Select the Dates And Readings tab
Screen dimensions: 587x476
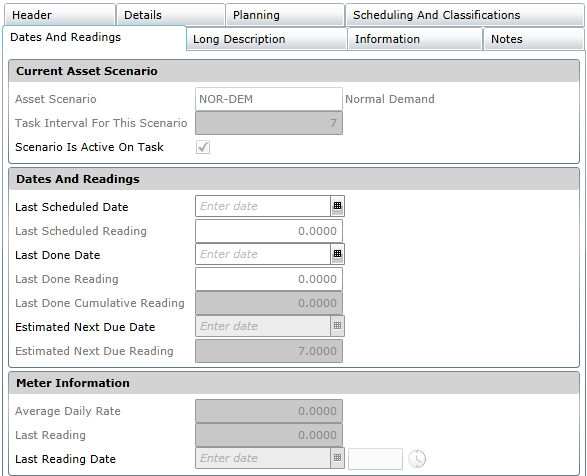click(x=94, y=37)
